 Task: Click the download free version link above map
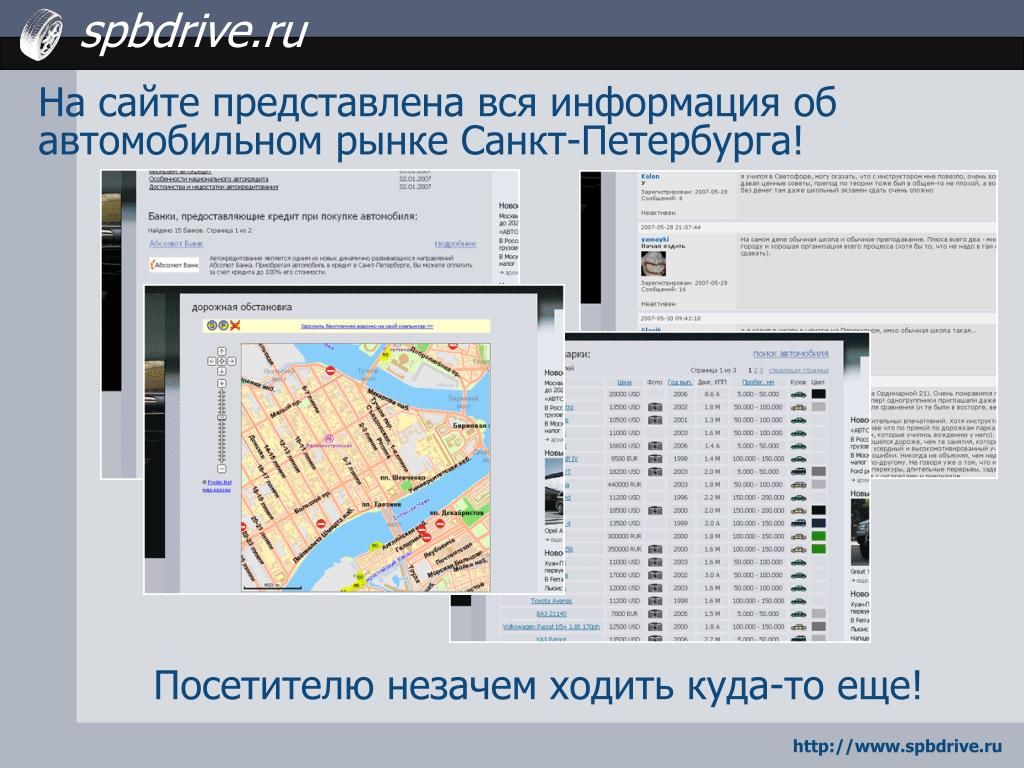[x=366, y=325]
